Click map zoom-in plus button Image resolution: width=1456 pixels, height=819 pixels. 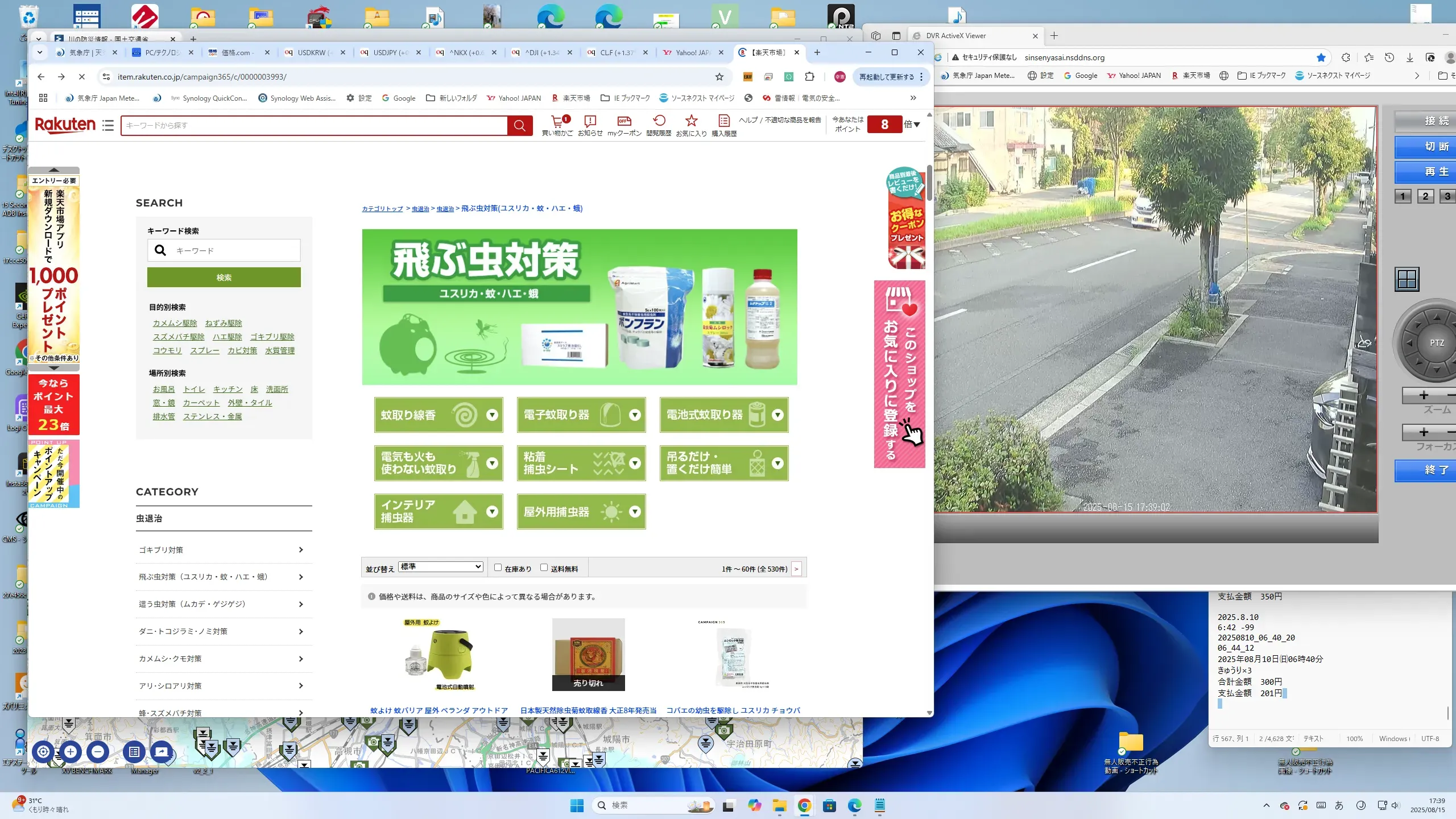tap(71, 751)
